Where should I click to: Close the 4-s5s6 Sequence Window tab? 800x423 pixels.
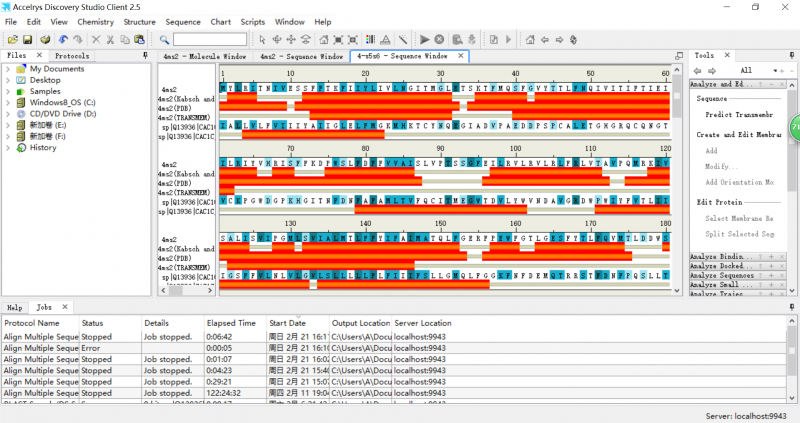461,56
